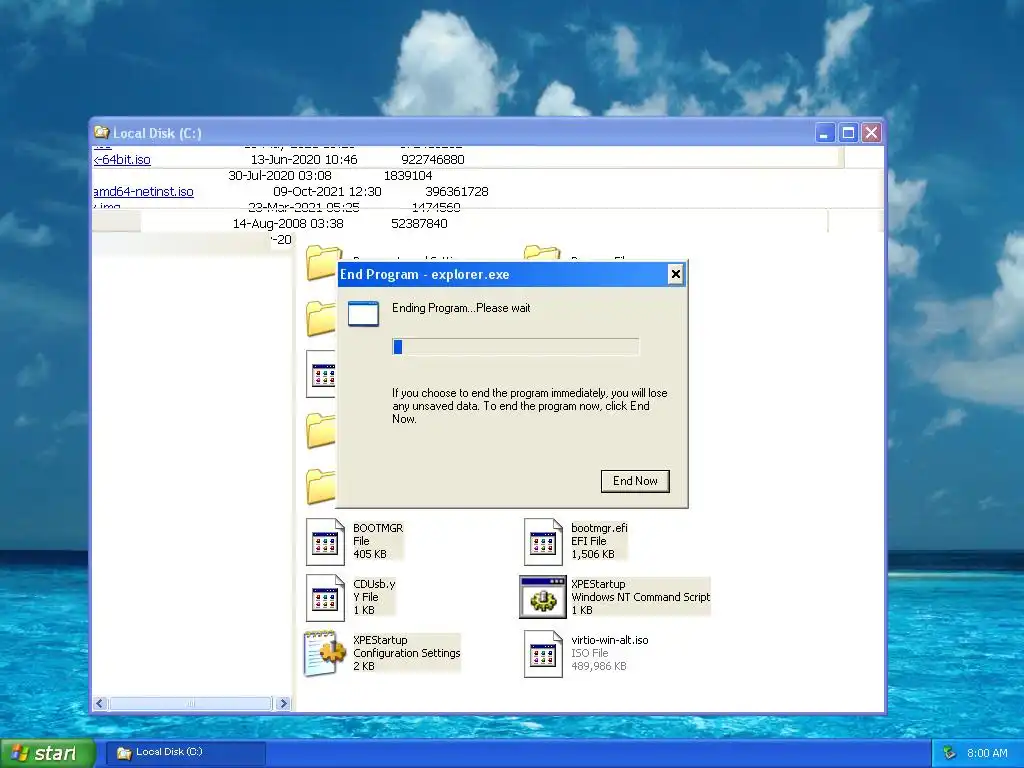
Task: Open the 64bit.iso link
Action: (x=122, y=159)
